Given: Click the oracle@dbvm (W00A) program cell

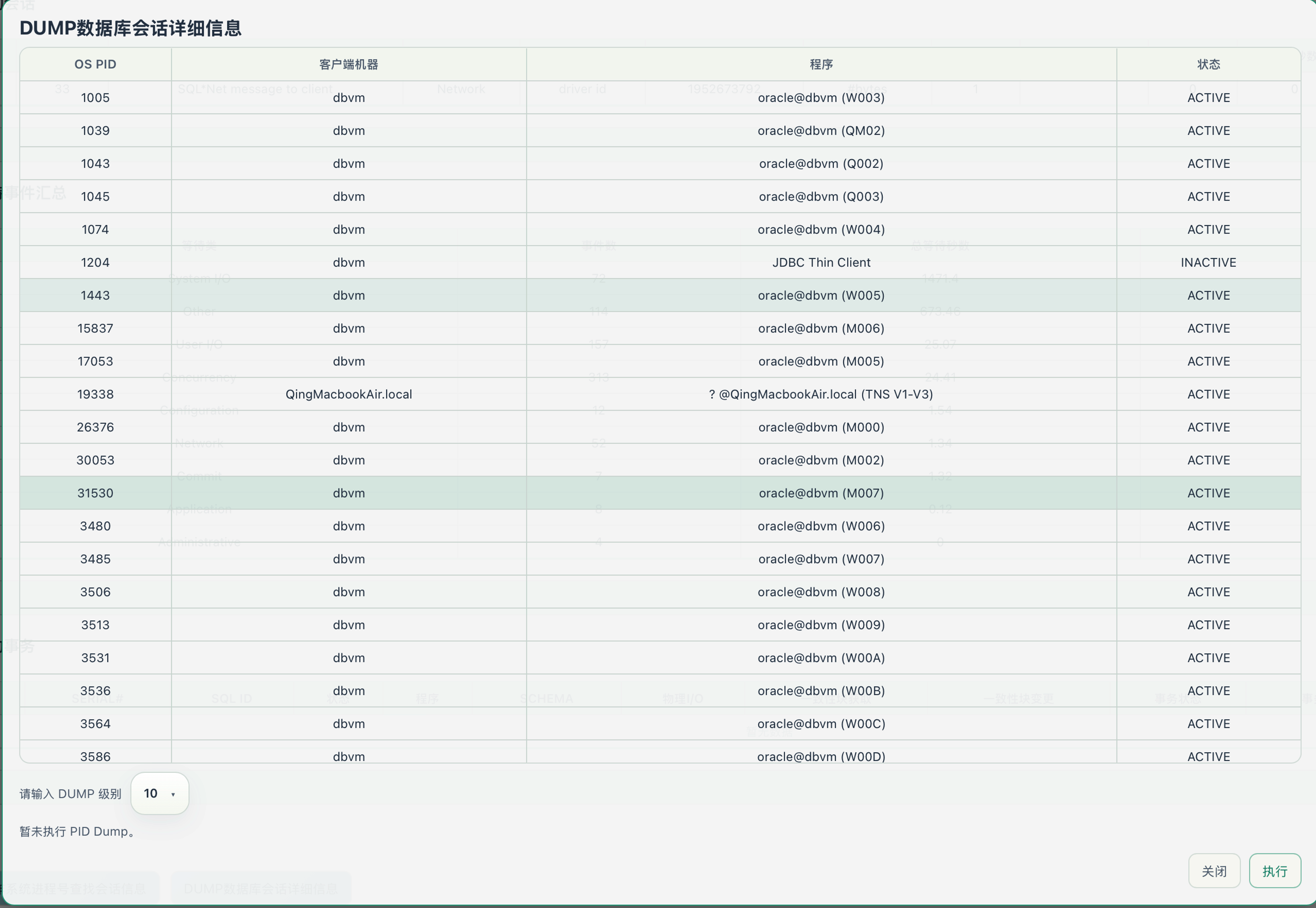Looking at the screenshot, I should (x=821, y=658).
